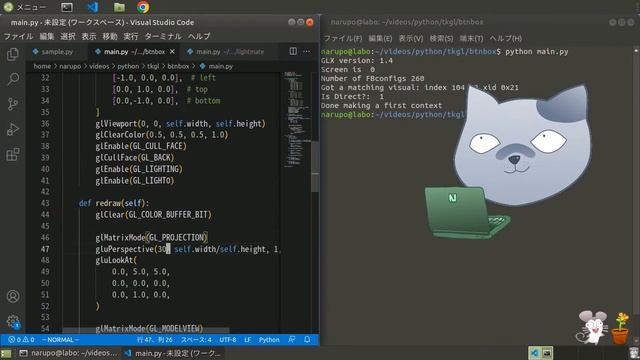The height and width of the screenshot is (360, 640).
Task: Open VS Code 実行 menu
Action: 131,36
